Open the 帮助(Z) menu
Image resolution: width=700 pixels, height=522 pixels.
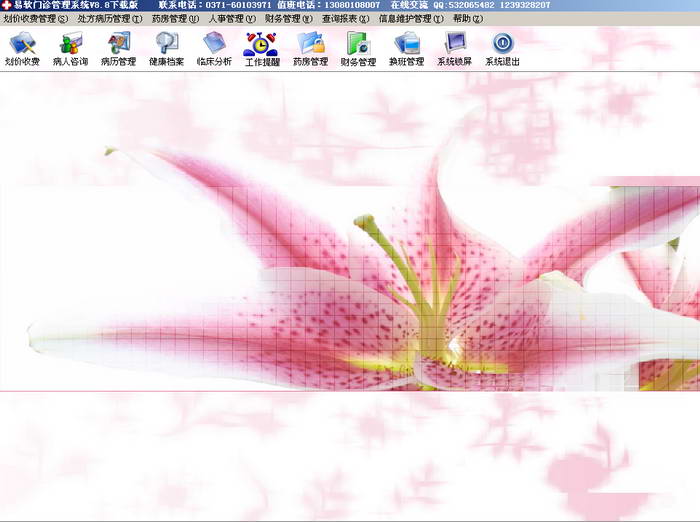point(467,18)
